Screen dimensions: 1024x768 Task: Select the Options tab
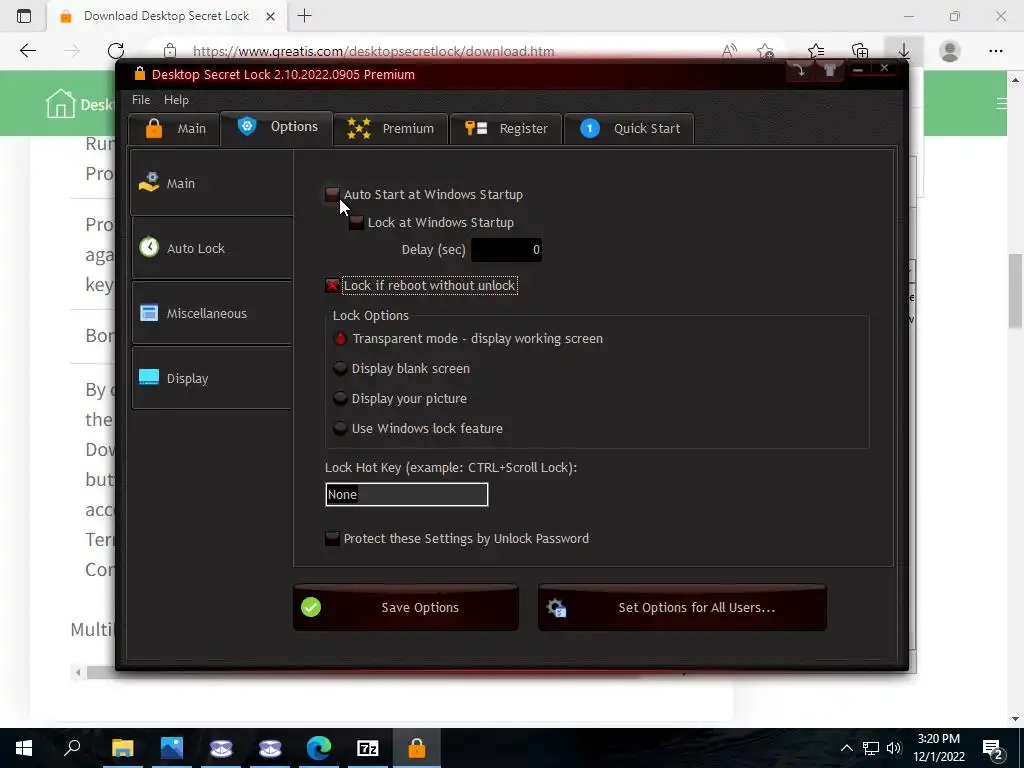pos(277,127)
